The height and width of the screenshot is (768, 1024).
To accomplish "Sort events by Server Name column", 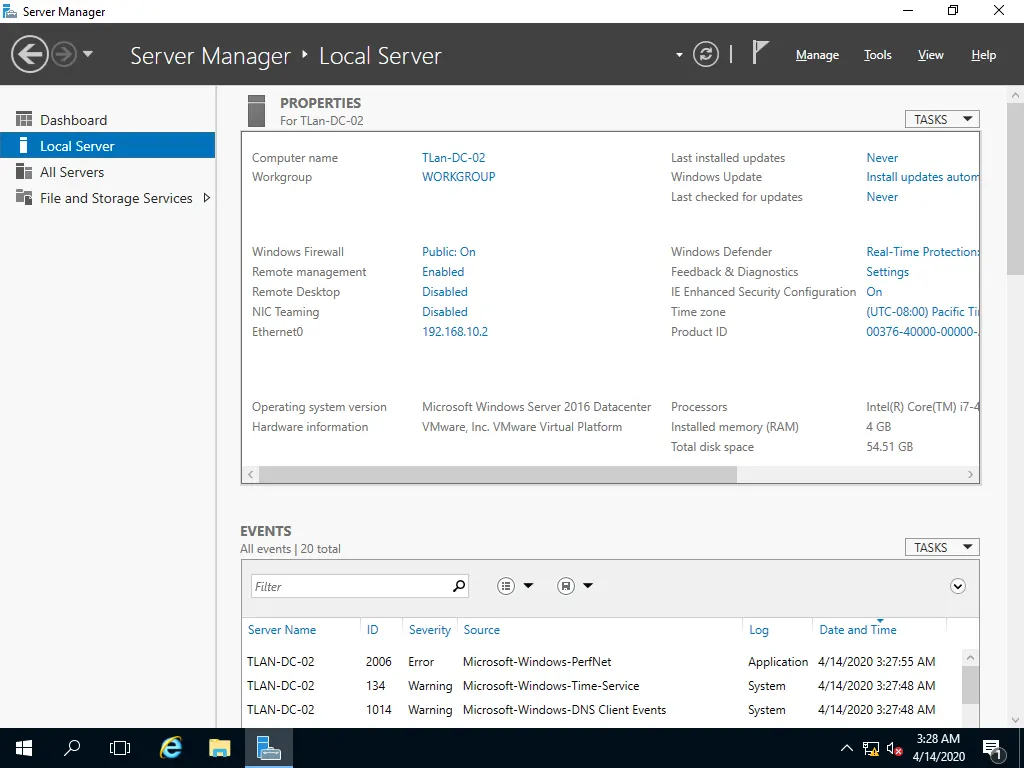I will (281, 630).
